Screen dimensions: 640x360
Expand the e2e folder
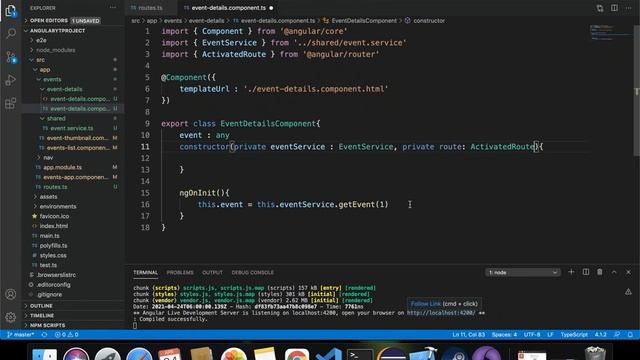coord(73,40)
